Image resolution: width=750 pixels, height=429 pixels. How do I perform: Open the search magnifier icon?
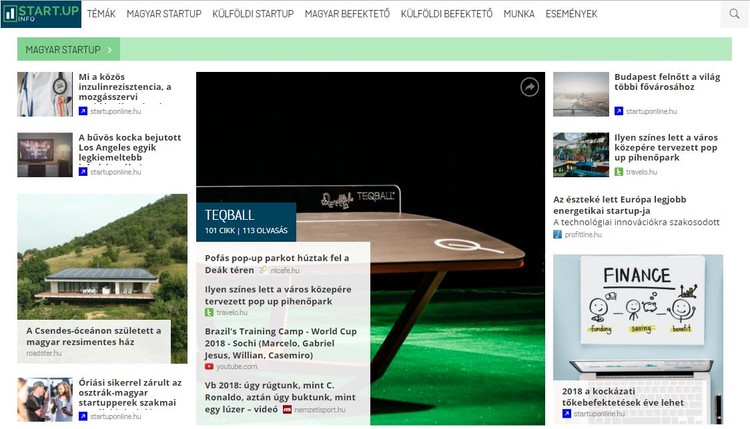(734, 14)
